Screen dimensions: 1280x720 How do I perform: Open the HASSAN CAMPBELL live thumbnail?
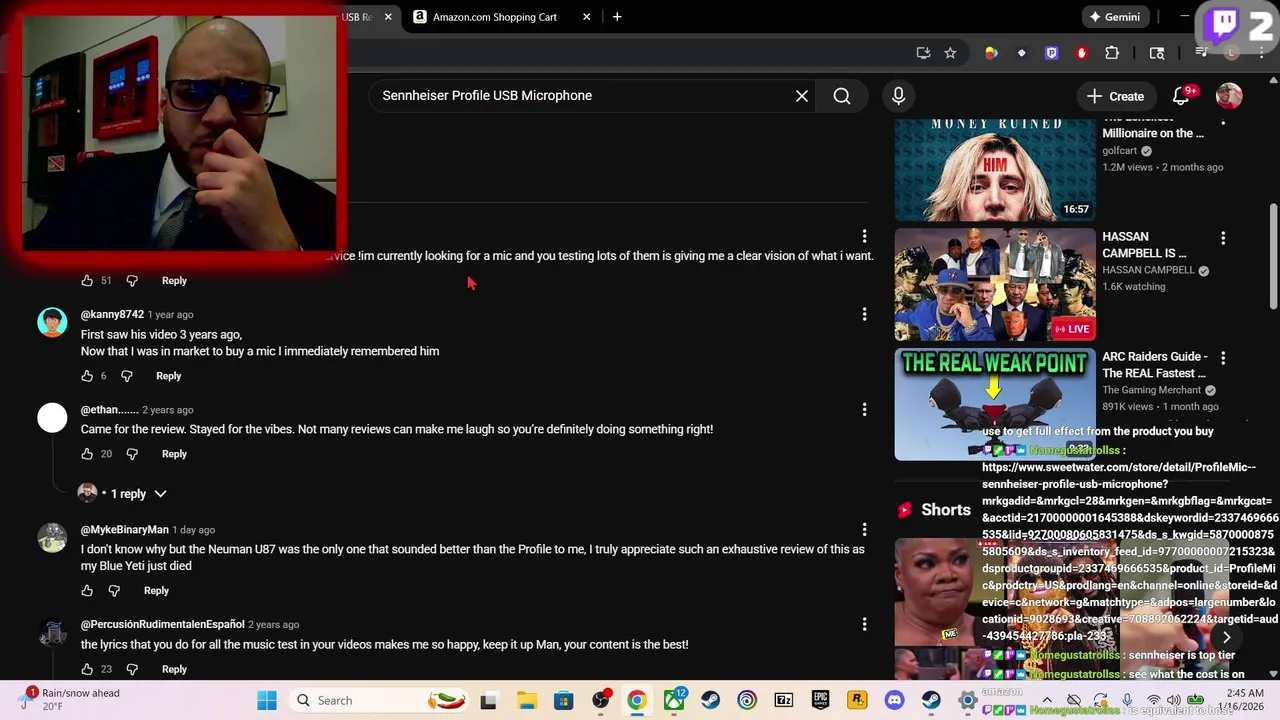coord(995,285)
